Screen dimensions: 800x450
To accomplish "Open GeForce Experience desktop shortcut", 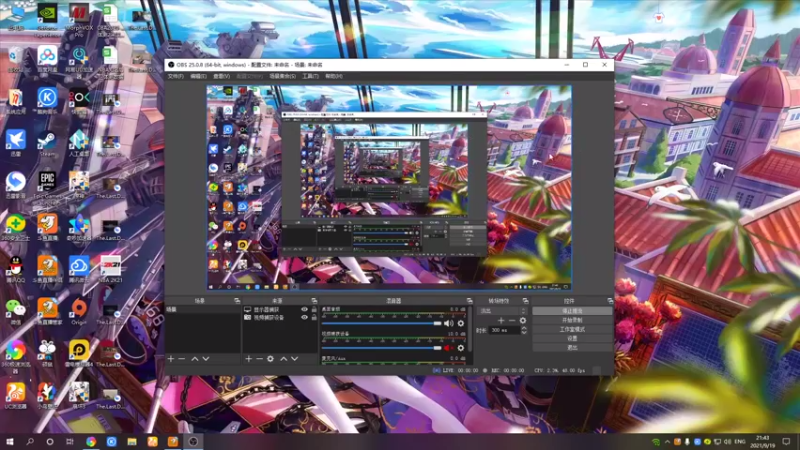I will [47, 19].
